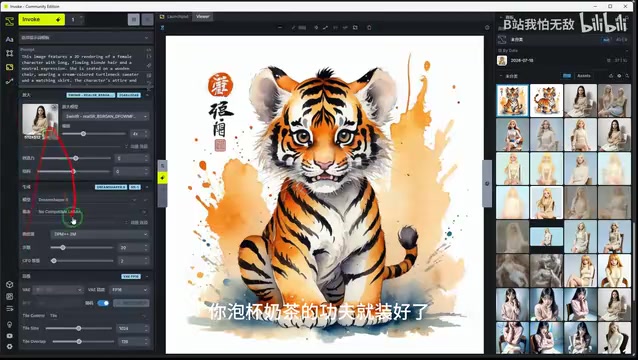Adjust the upscale scale slider
The image size is (638, 360).
point(83,133)
